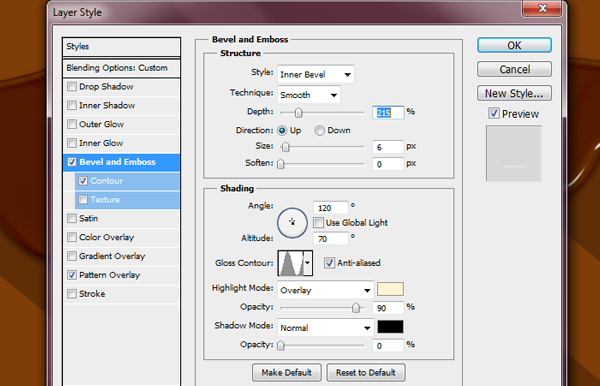
Task: Select the Pattern Overlay effect row
Action: [121, 275]
